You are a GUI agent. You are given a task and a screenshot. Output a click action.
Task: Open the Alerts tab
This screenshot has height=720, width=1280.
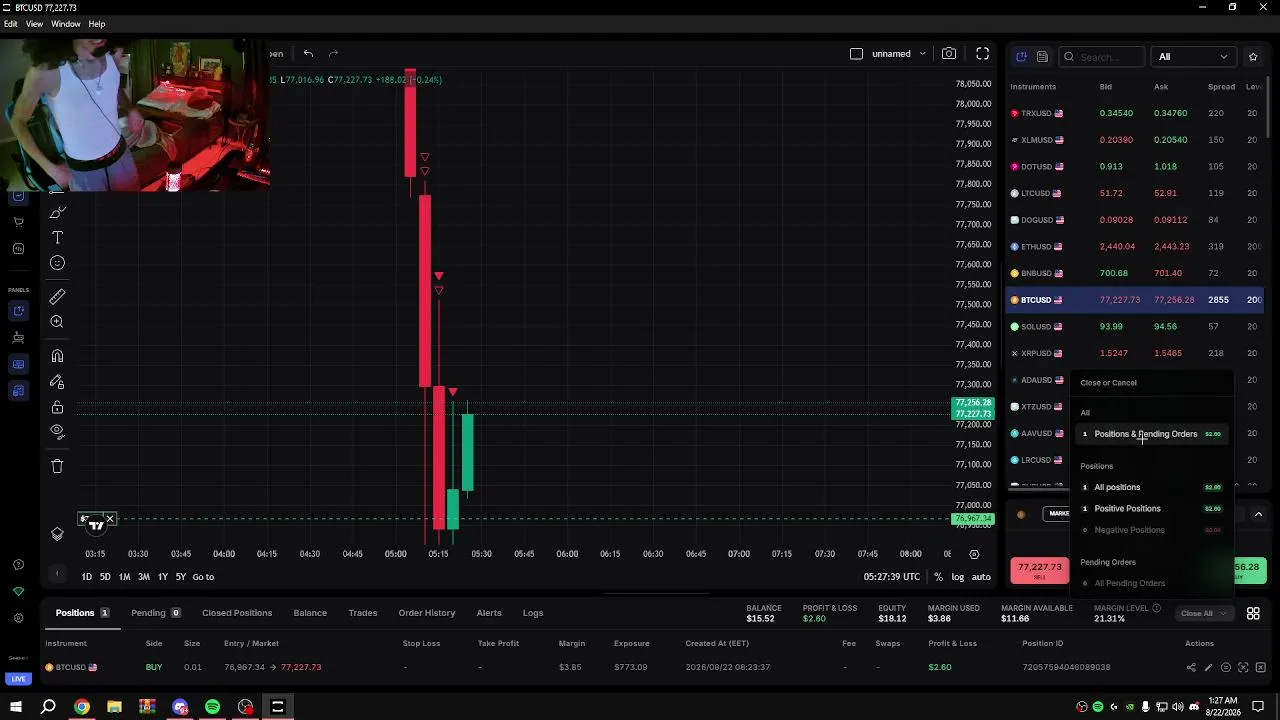(489, 613)
